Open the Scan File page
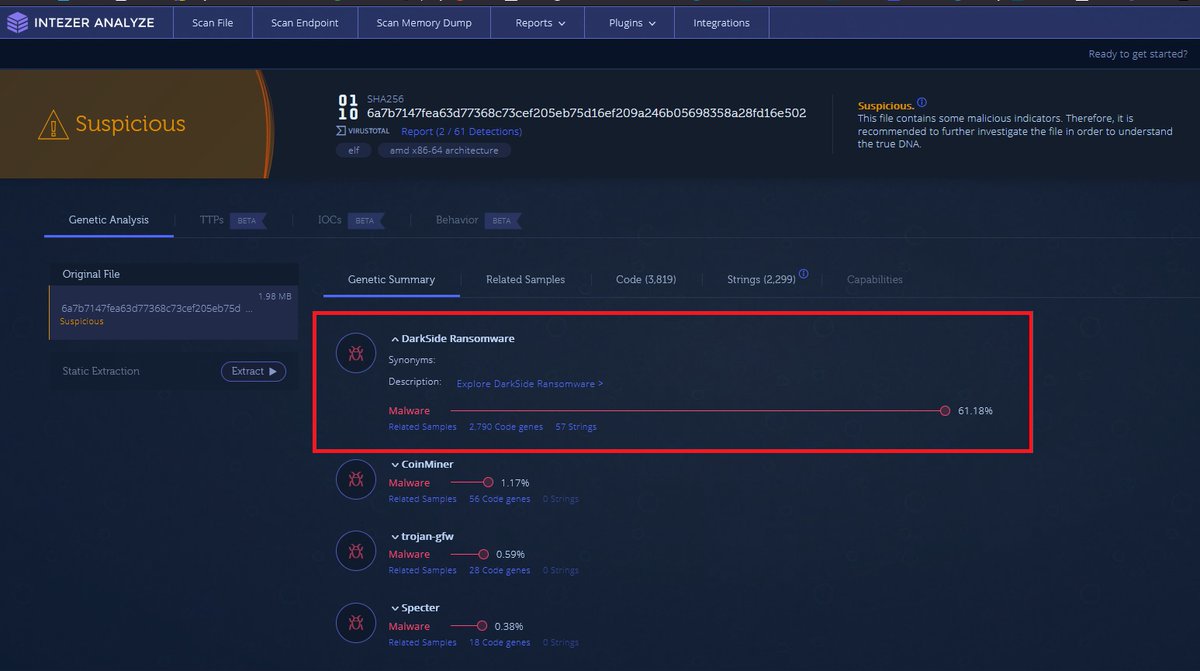This screenshot has height=671, width=1200. (213, 22)
